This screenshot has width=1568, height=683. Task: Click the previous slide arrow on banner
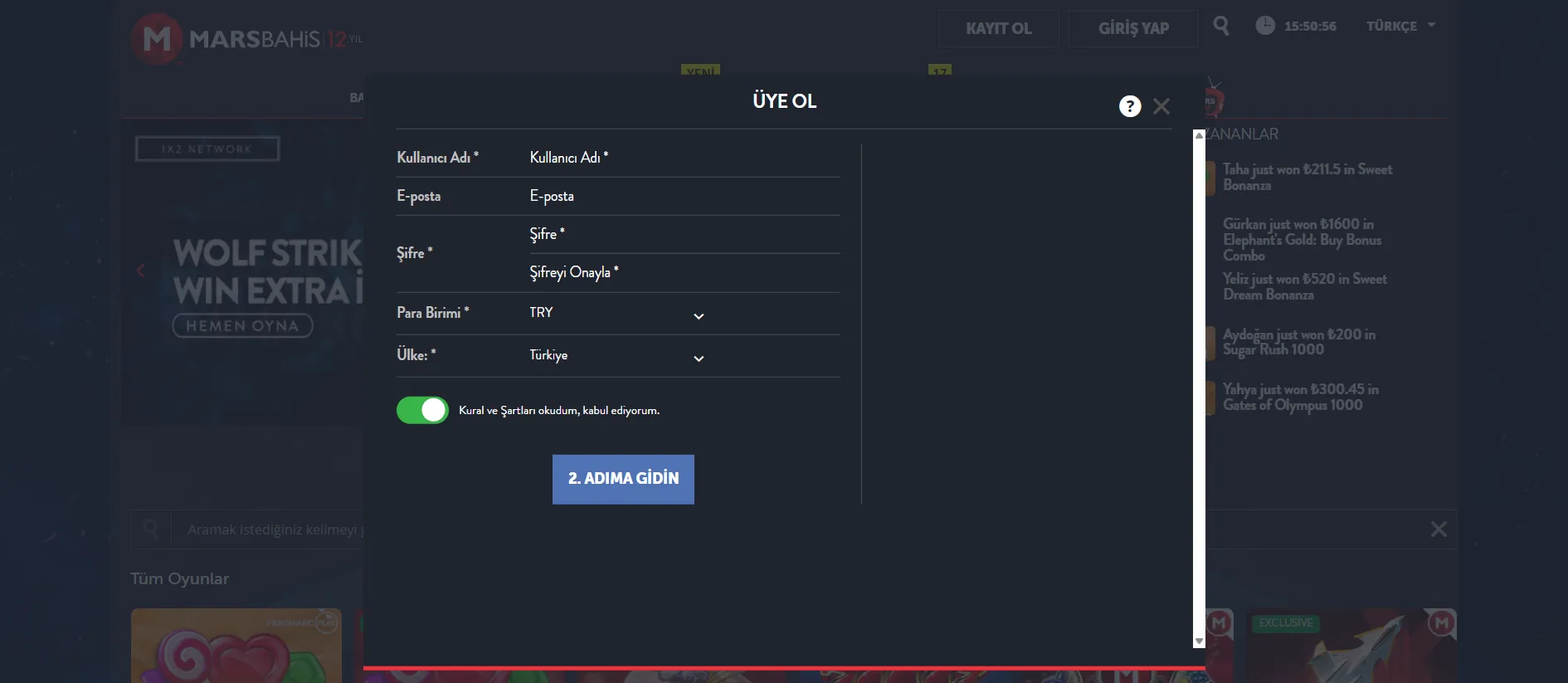[141, 271]
